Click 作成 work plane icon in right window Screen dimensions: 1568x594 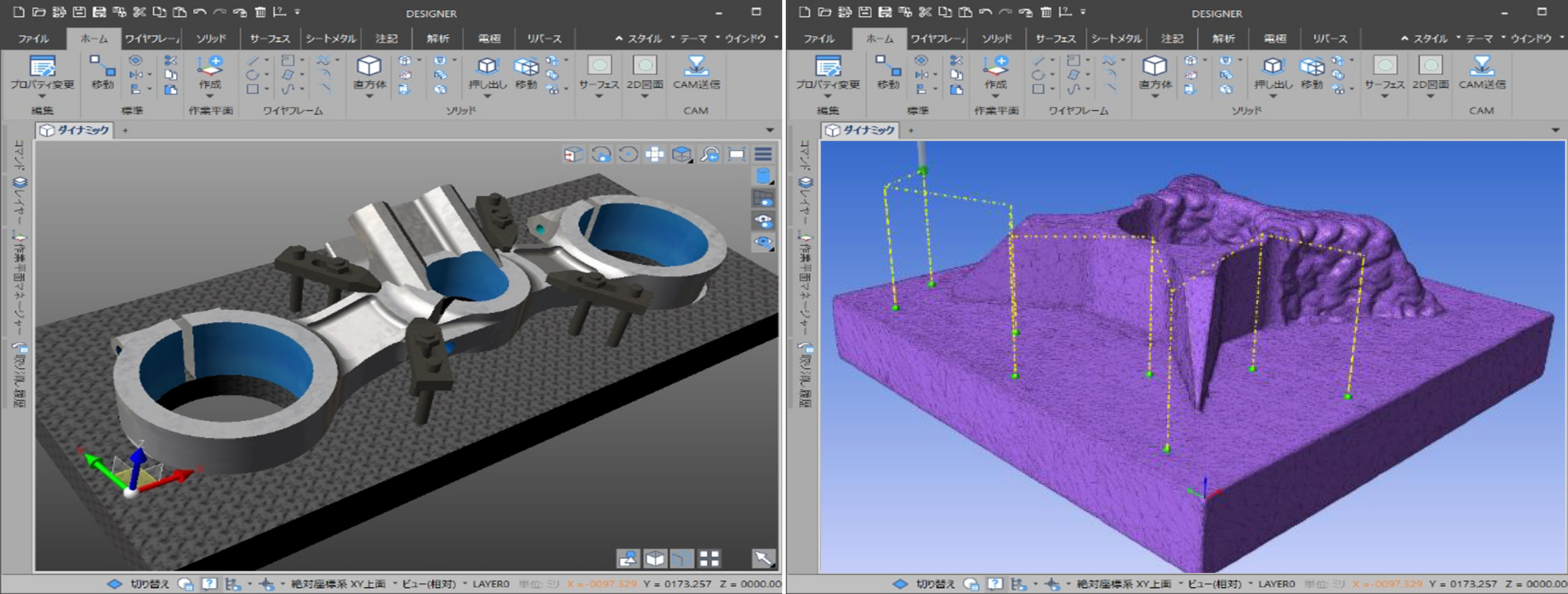tap(995, 66)
